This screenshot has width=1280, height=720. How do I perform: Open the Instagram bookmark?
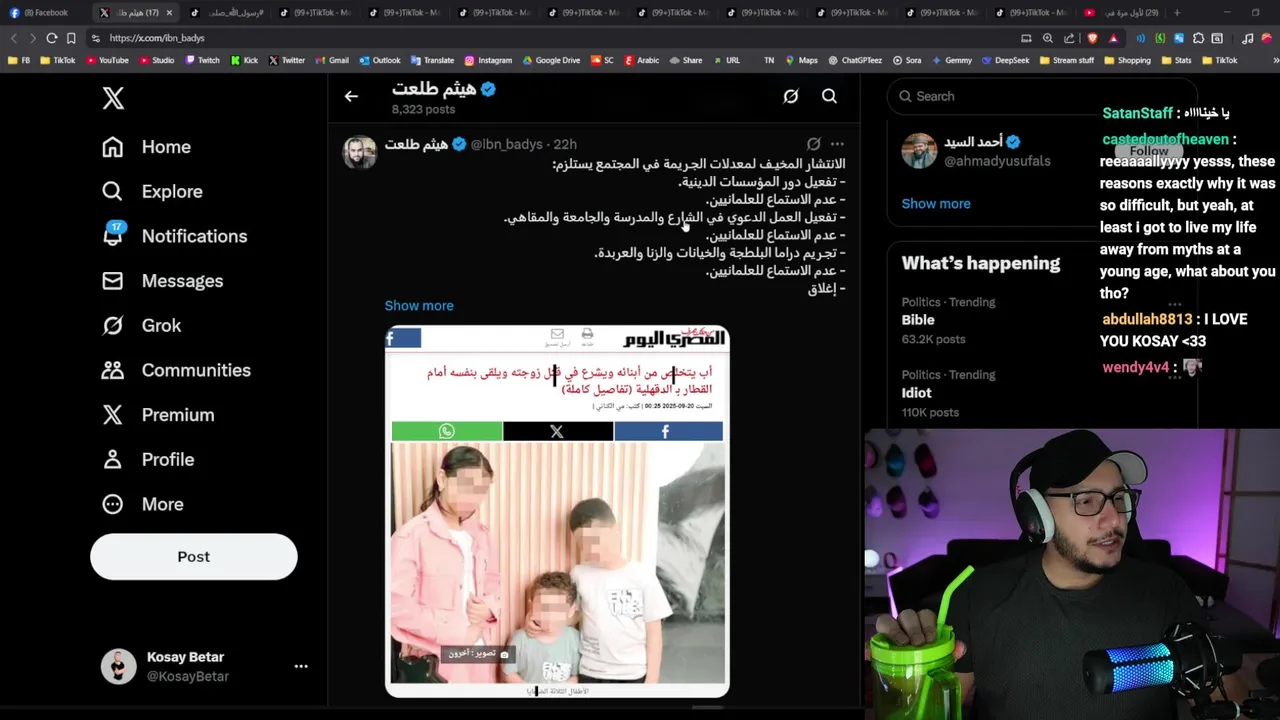[x=488, y=60]
